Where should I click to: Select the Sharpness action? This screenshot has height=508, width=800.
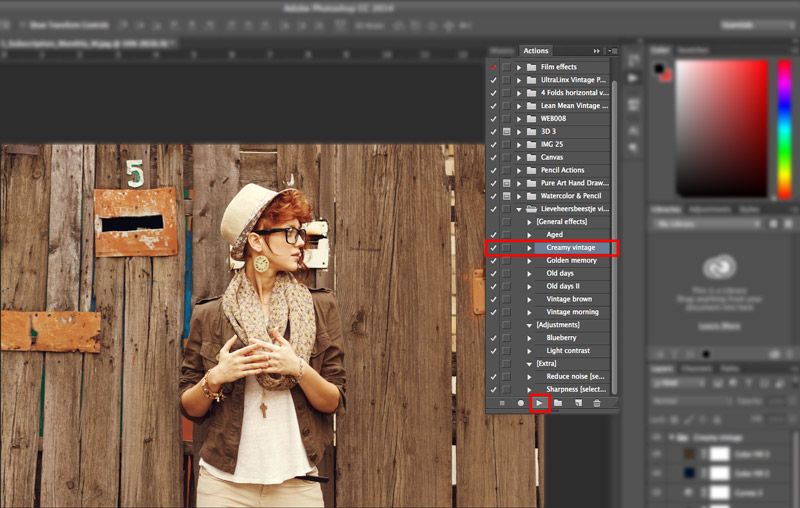(576, 389)
